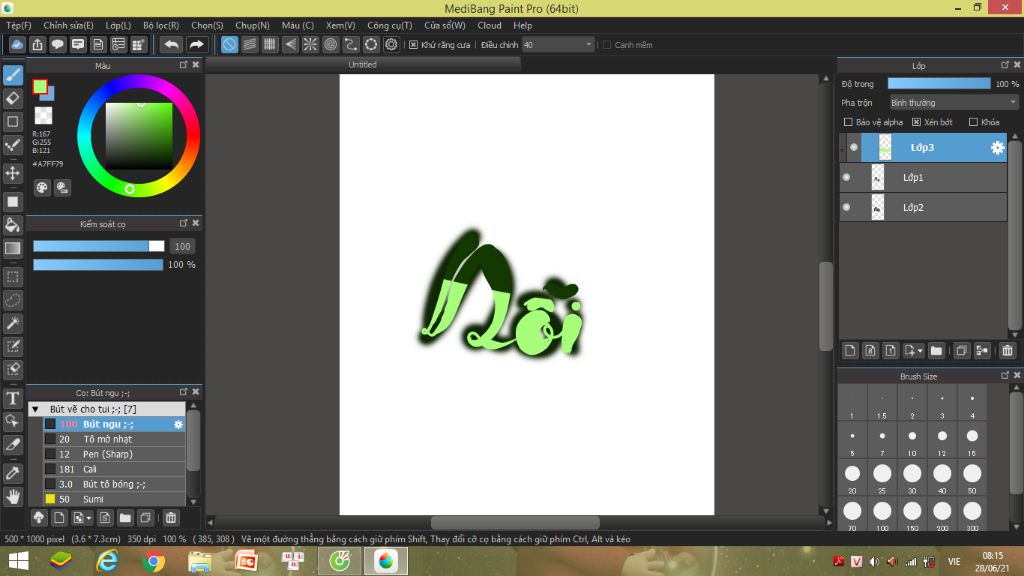Select the Eraser tool
Viewport: 1024px width, 576px height.
click(x=12, y=99)
